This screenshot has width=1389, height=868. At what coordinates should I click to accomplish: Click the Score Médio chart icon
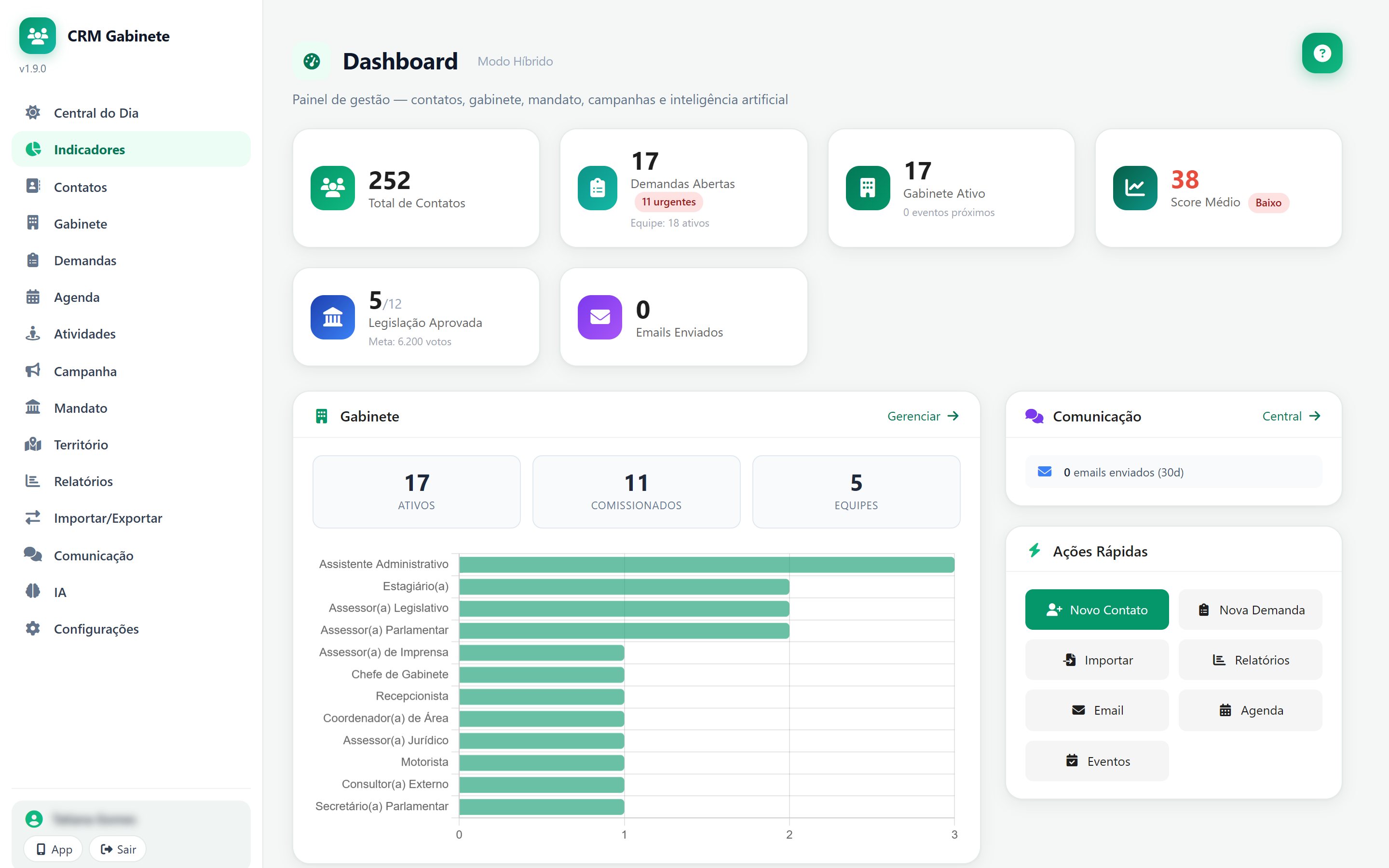[1135, 188]
